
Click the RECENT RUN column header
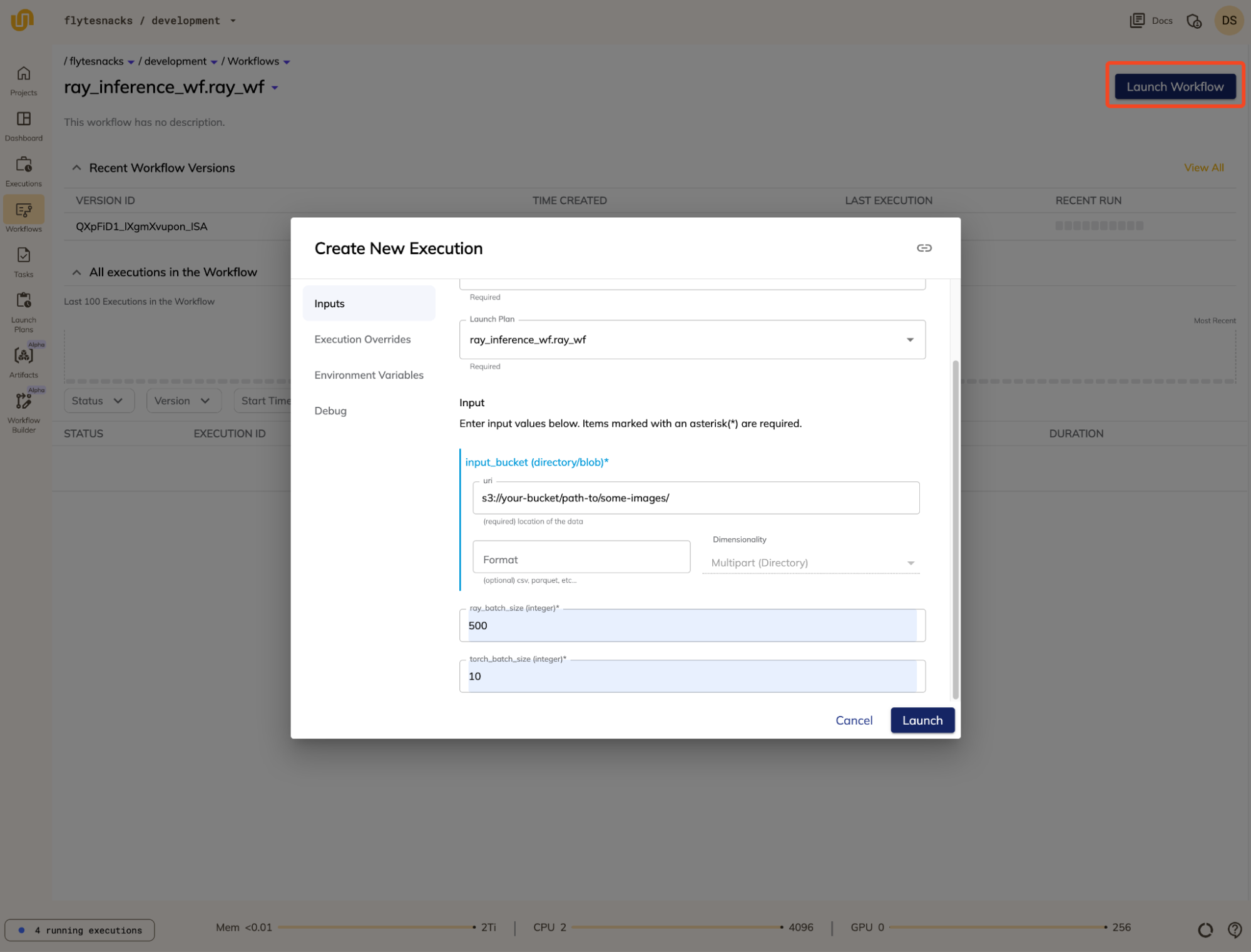pyautogui.click(x=1088, y=200)
